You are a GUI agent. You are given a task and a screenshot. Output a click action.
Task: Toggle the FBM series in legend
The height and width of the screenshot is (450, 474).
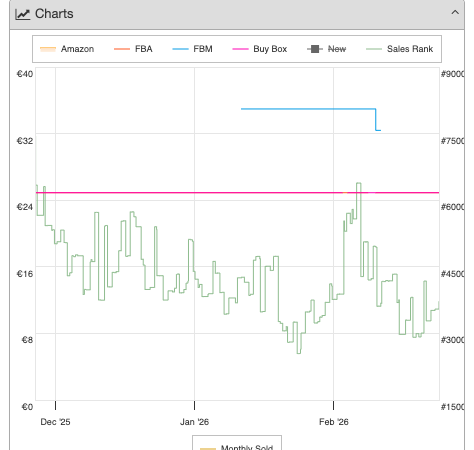pyautogui.click(x=192, y=49)
